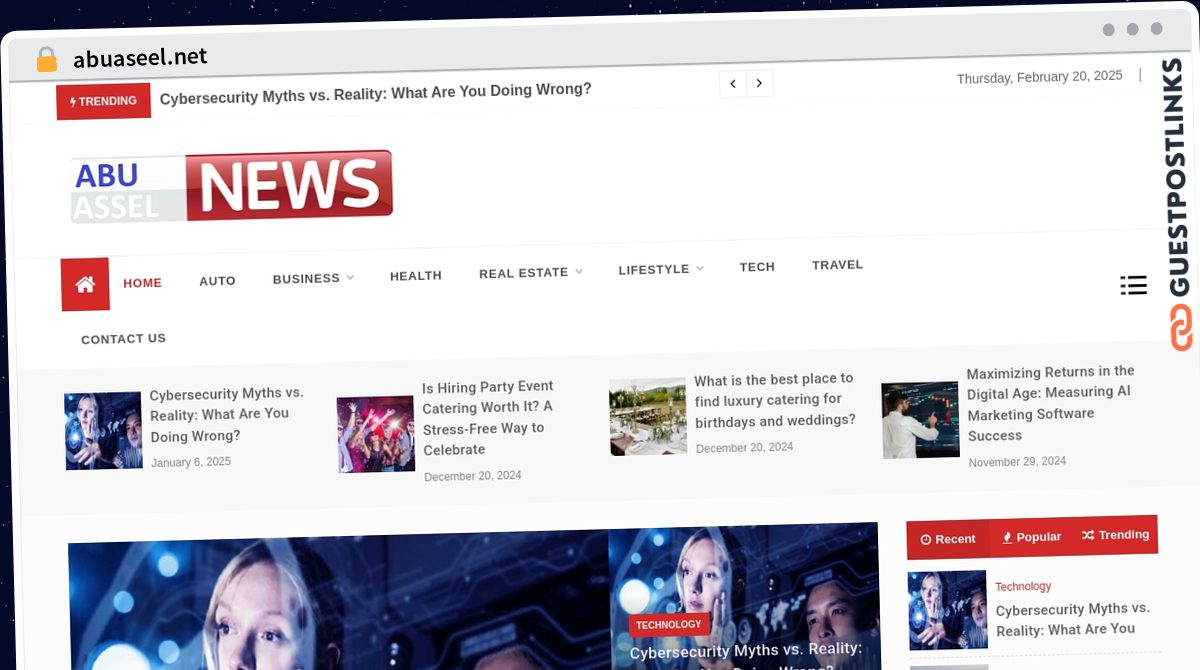Read Is Hiring Party Event Catering Worth It

[487, 417]
